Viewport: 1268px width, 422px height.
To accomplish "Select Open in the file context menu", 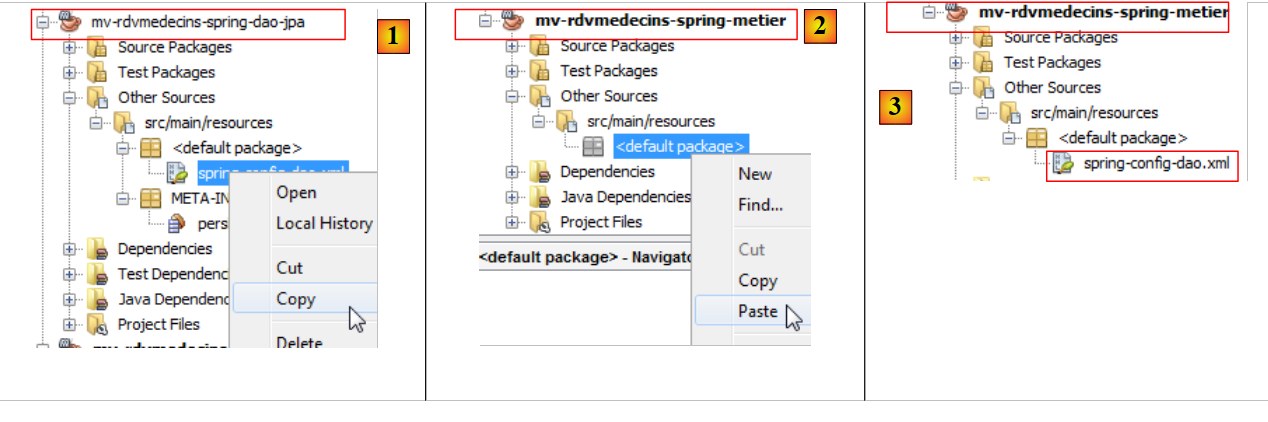I will point(296,192).
